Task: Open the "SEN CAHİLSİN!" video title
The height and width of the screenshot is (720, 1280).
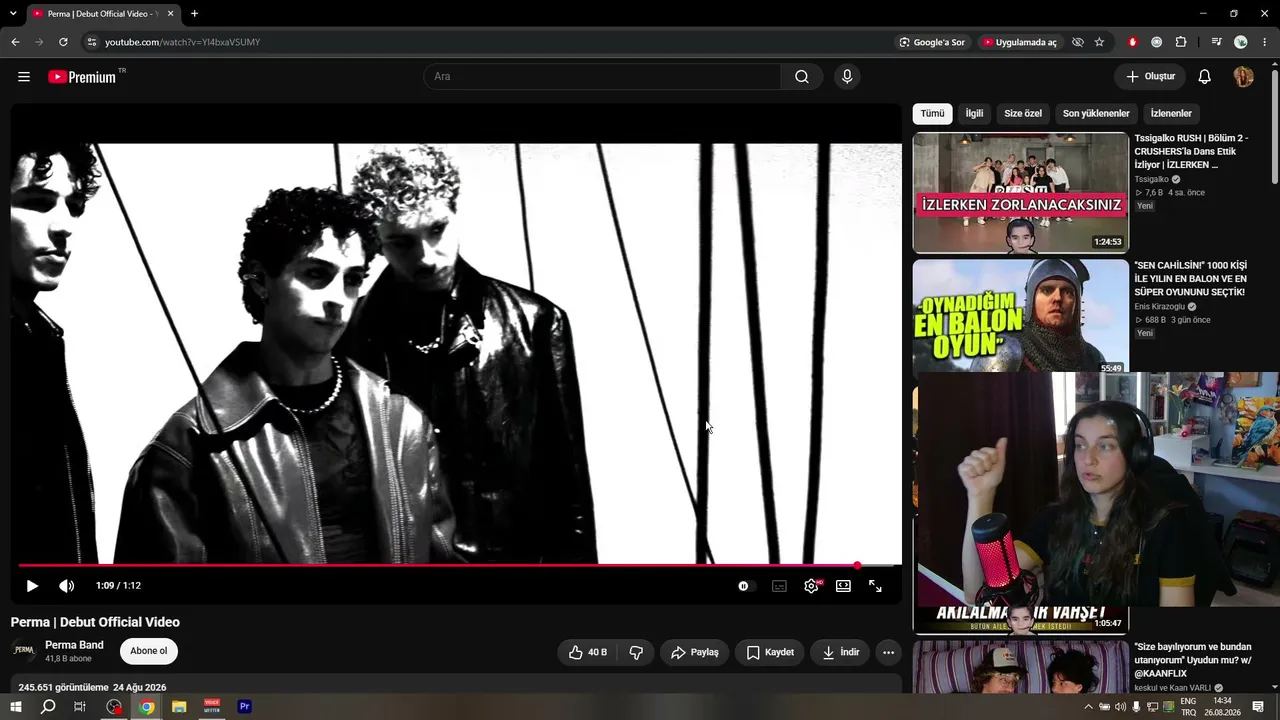Action: coord(1190,279)
